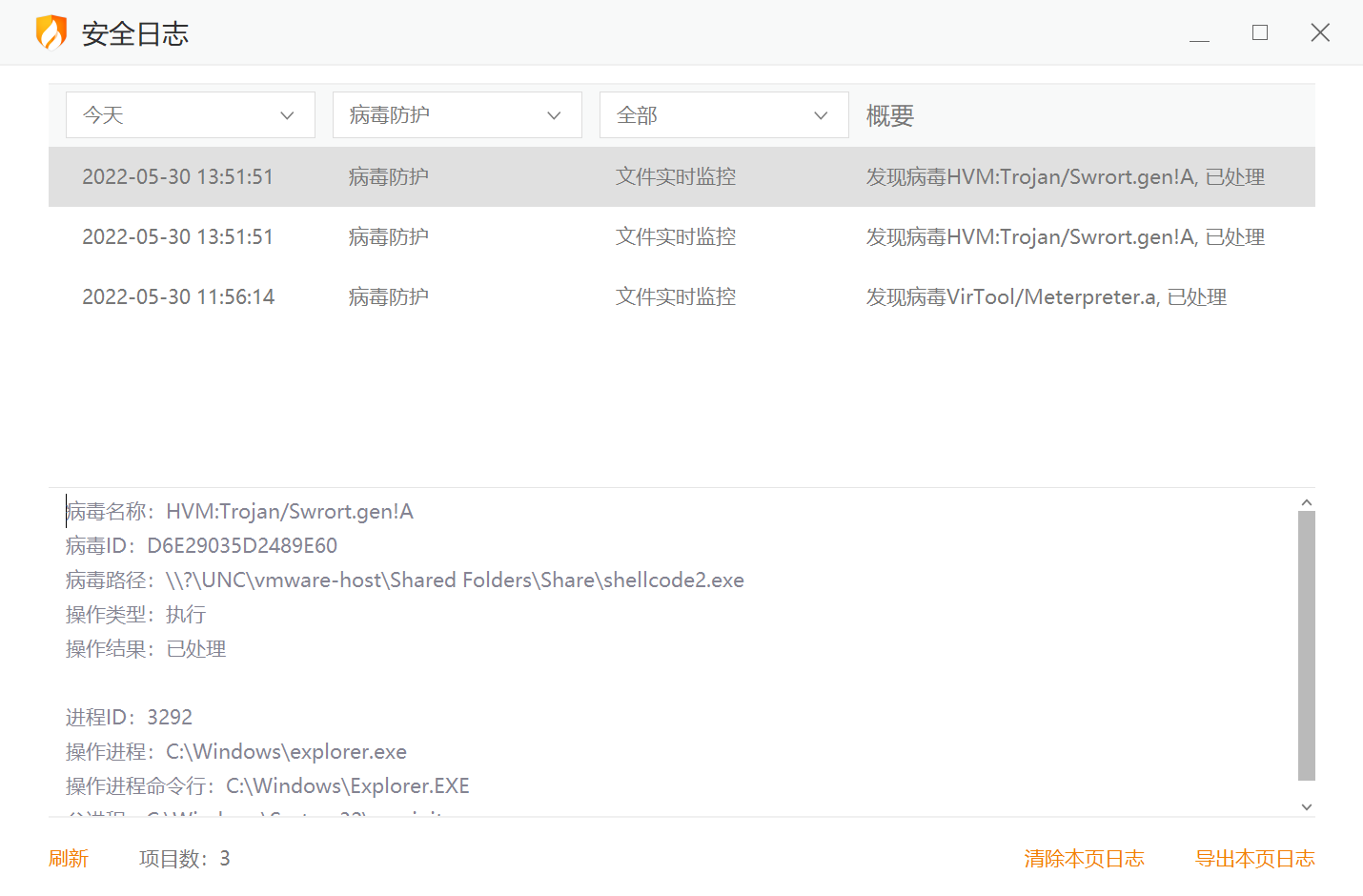
Task: Click the 项目数 item count label
Action: 184,859
